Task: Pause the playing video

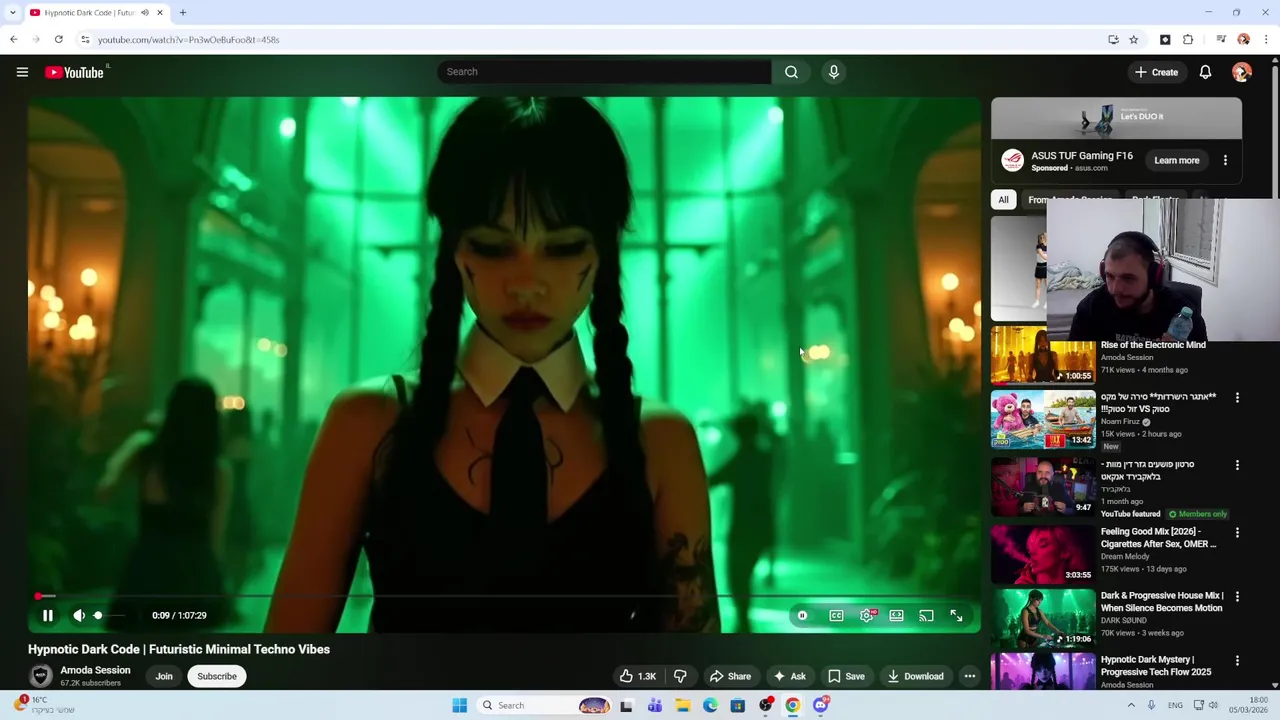Action: coord(47,616)
